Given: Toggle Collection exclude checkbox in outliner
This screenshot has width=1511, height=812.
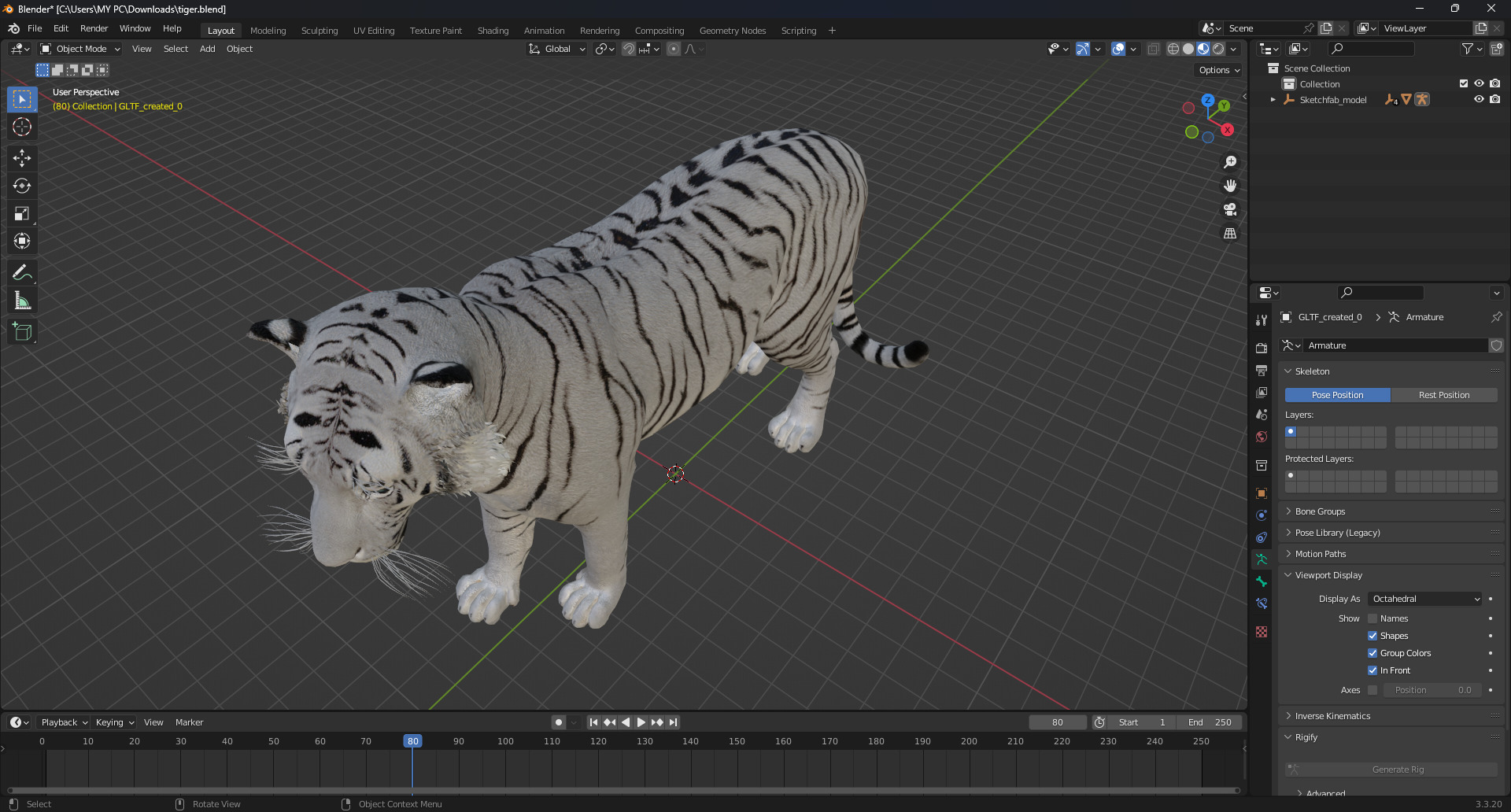Looking at the screenshot, I should (1464, 83).
